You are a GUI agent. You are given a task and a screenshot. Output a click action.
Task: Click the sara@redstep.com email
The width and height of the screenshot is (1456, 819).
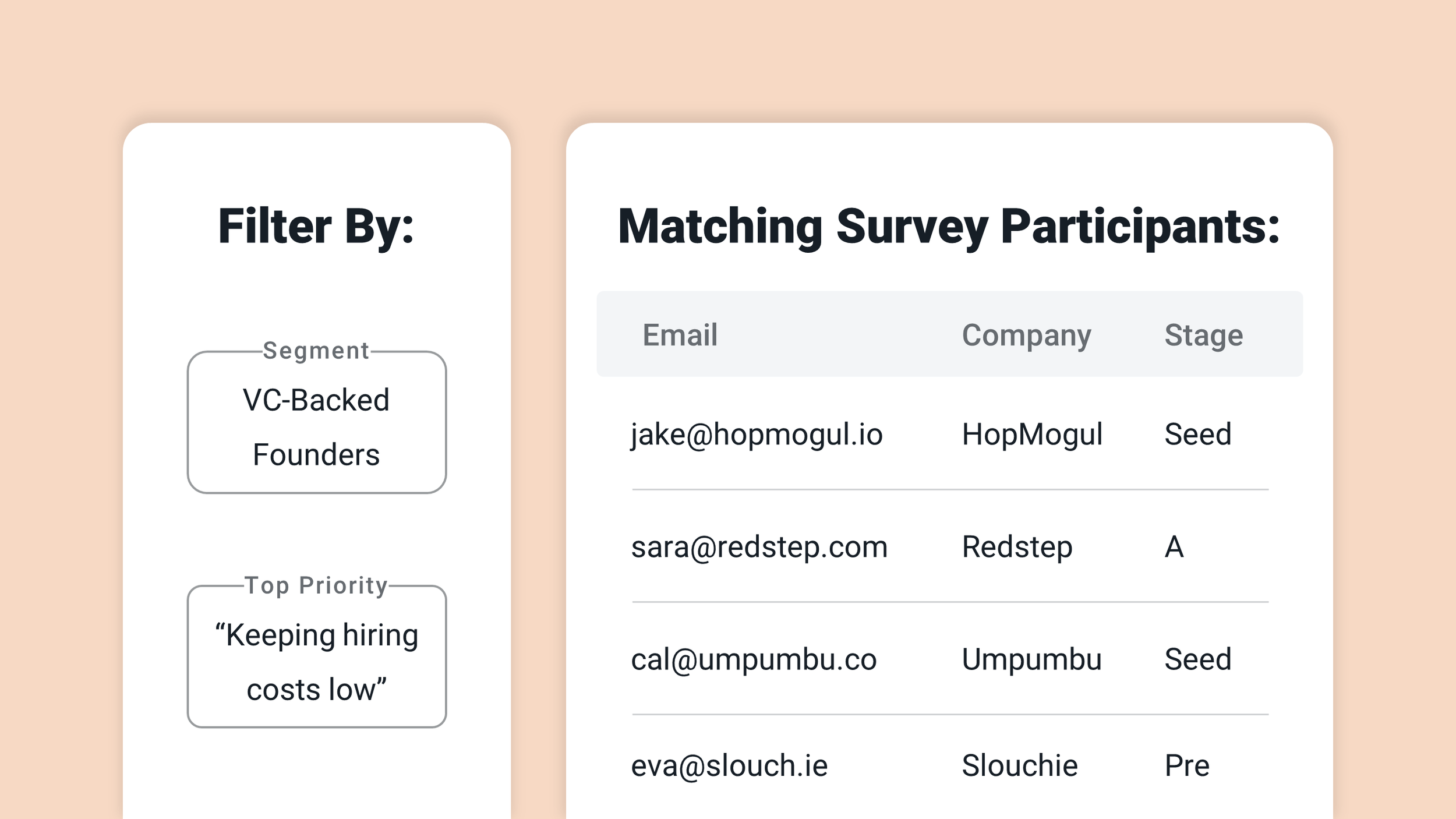coord(759,548)
